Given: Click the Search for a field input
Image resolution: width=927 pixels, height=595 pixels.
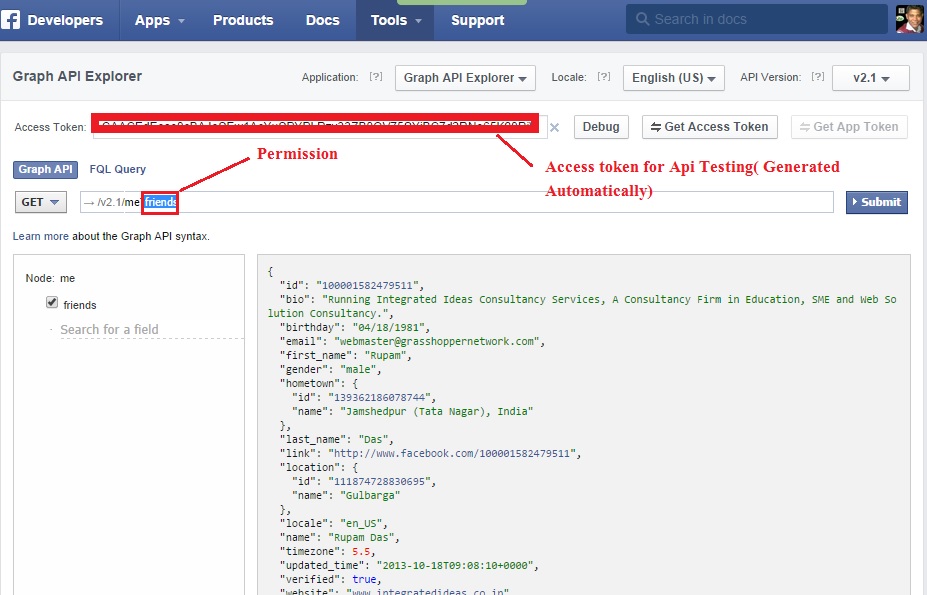Looking at the screenshot, I should pos(151,329).
